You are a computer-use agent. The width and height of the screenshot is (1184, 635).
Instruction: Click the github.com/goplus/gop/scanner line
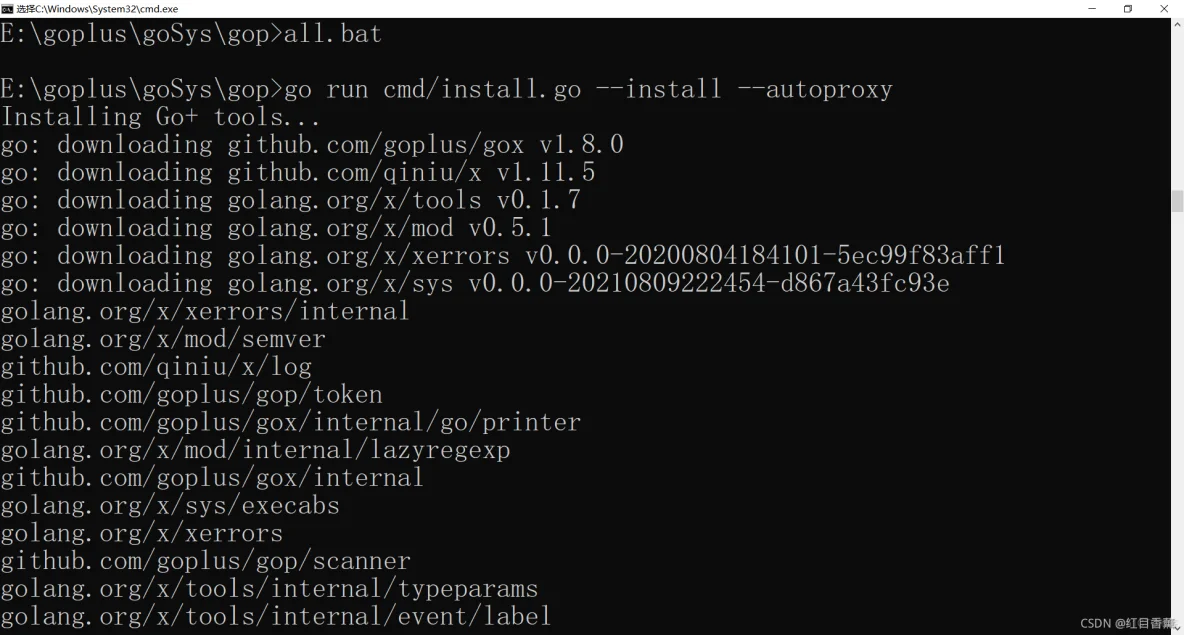tap(205, 561)
